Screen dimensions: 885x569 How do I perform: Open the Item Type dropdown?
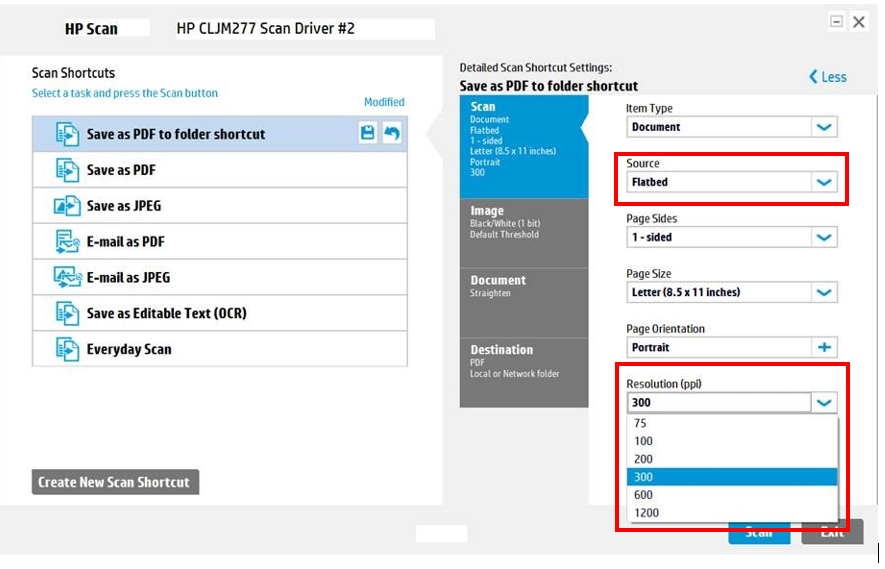coord(824,127)
